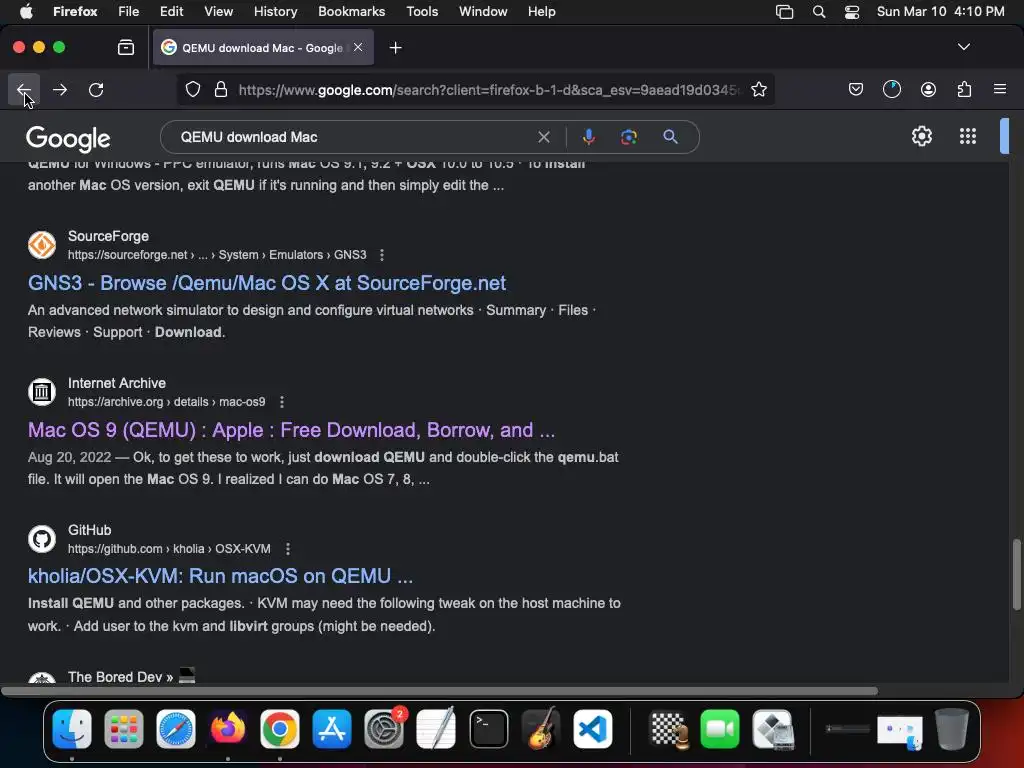
Task: Open FaceTime from the Dock
Action: (720, 728)
